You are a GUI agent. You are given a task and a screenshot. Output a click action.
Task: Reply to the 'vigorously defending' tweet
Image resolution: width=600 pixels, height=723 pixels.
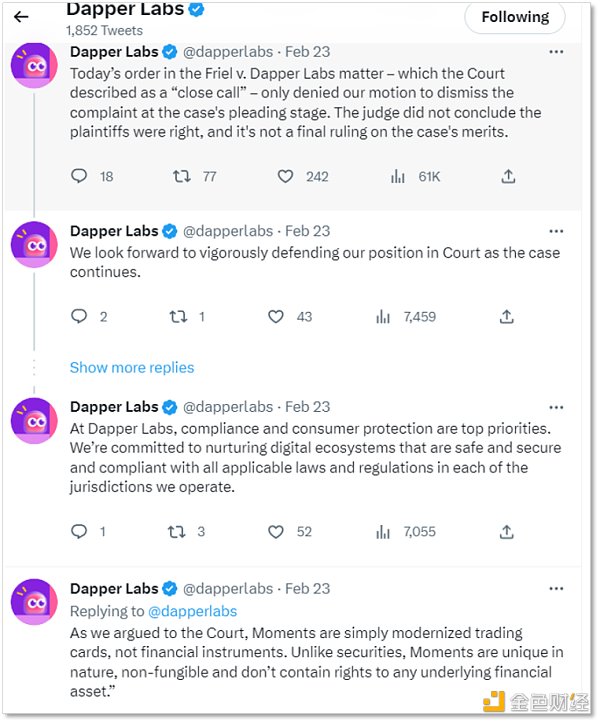[80, 316]
